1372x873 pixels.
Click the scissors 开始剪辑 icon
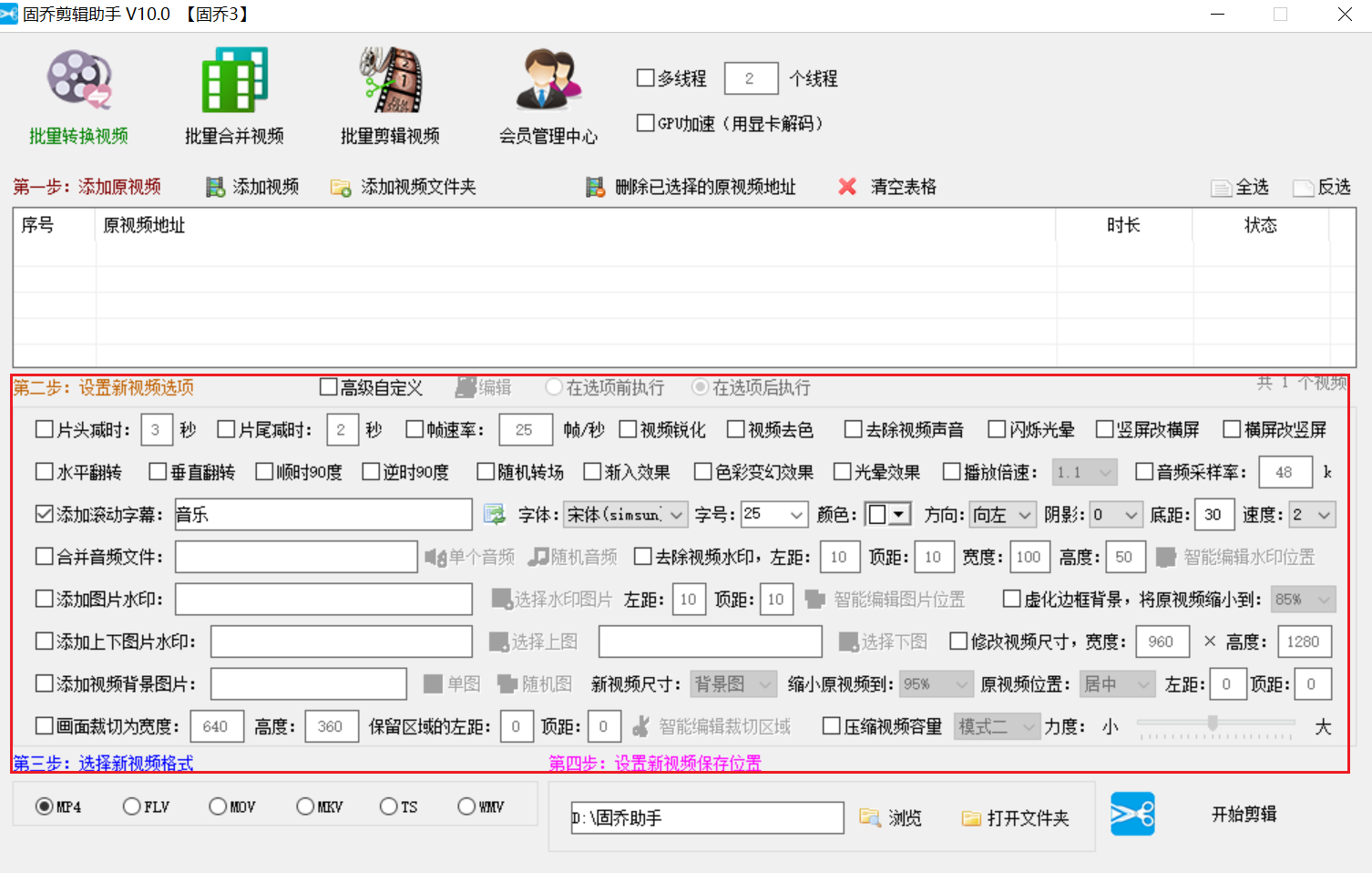[1132, 814]
